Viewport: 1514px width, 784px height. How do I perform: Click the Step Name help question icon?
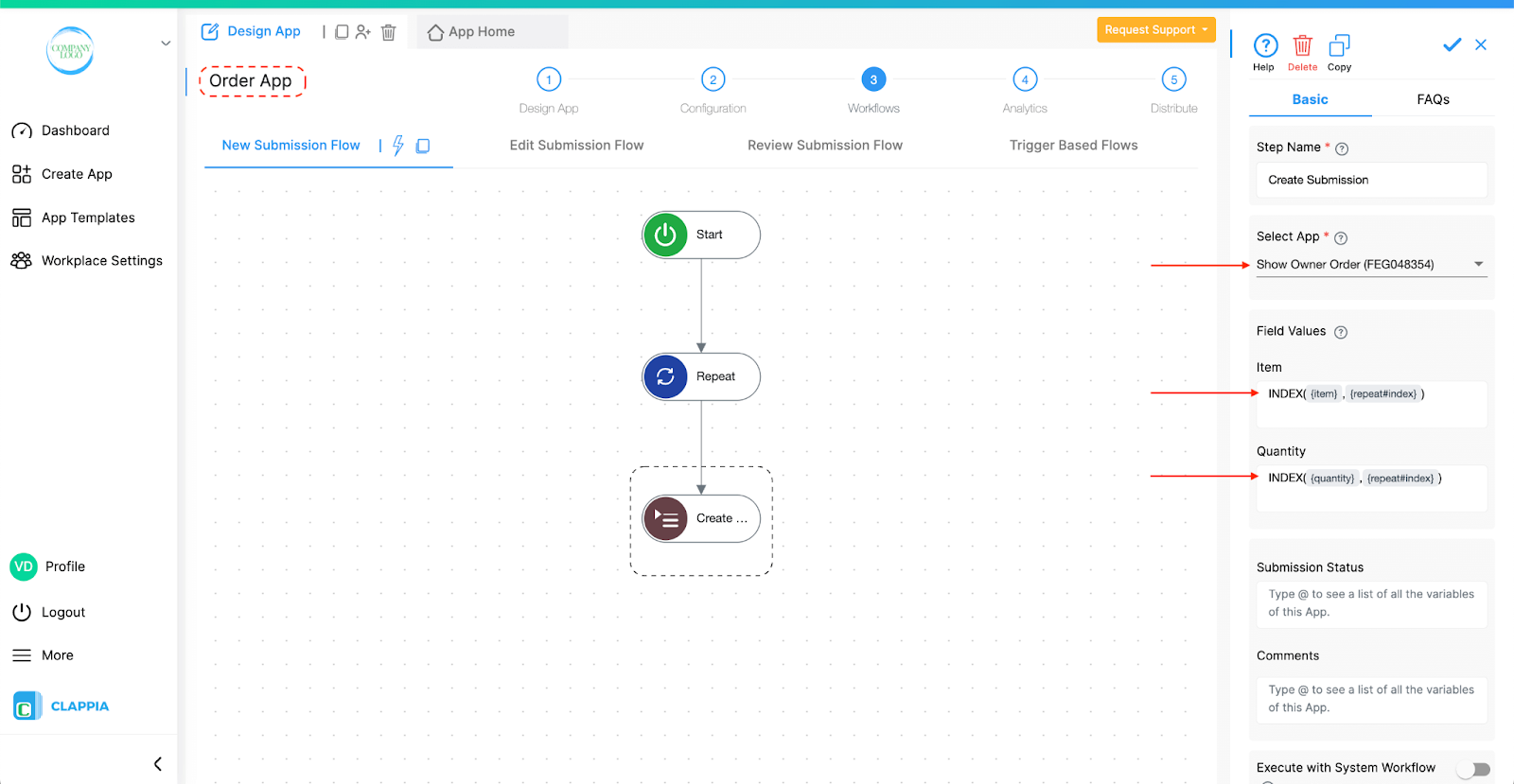click(x=1342, y=148)
